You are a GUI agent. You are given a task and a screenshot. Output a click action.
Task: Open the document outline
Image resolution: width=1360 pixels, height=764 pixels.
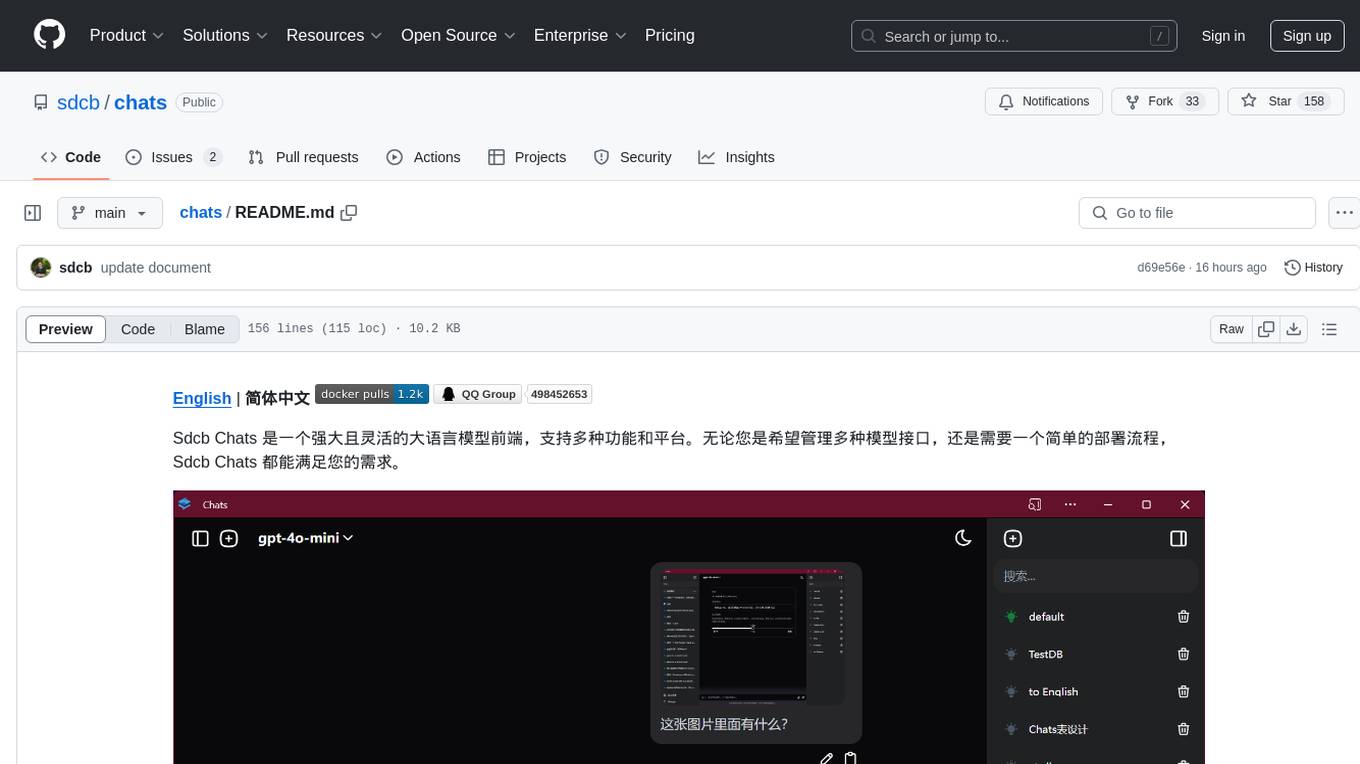1329,329
